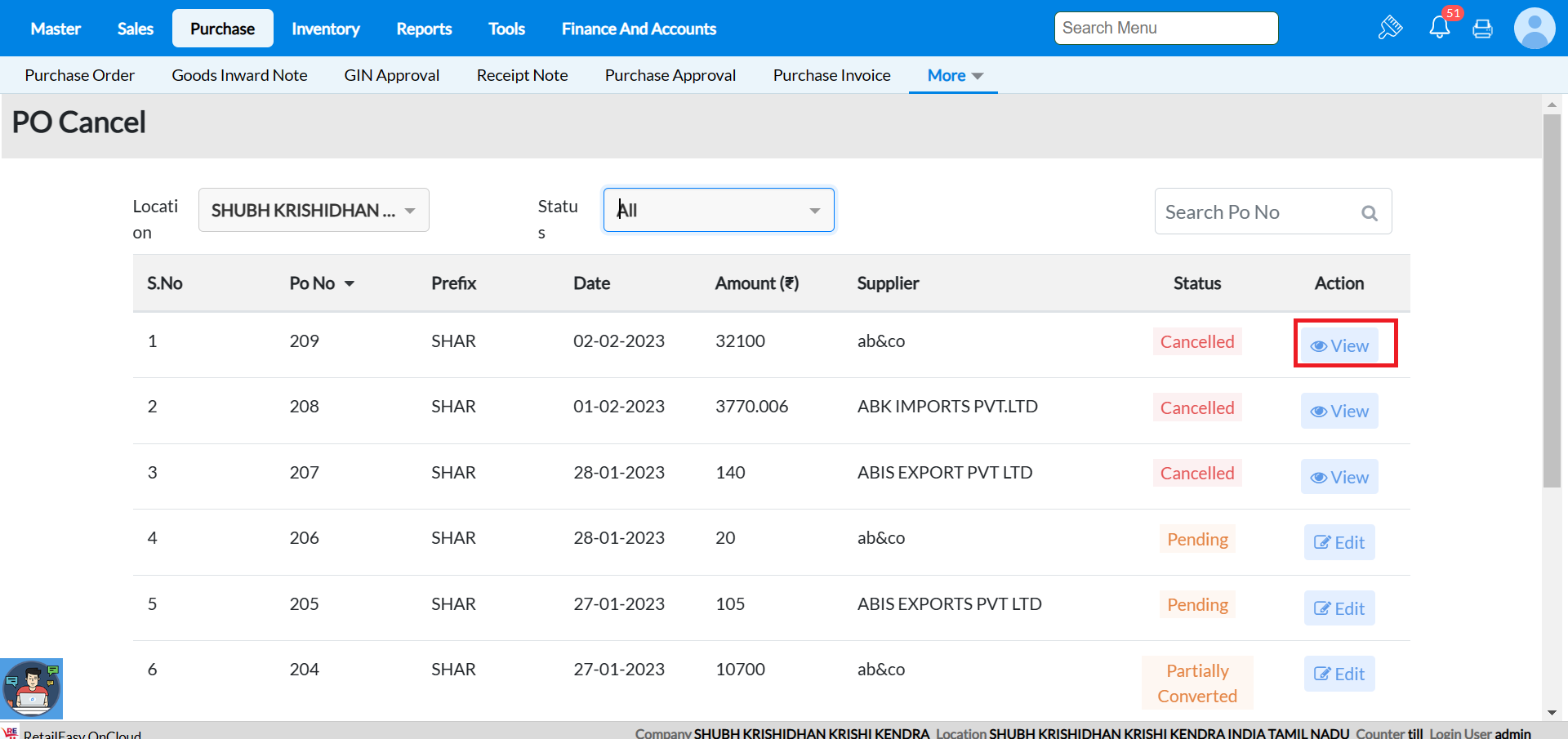Edit pending PO number 206
The height and width of the screenshot is (739, 1568).
(x=1339, y=543)
